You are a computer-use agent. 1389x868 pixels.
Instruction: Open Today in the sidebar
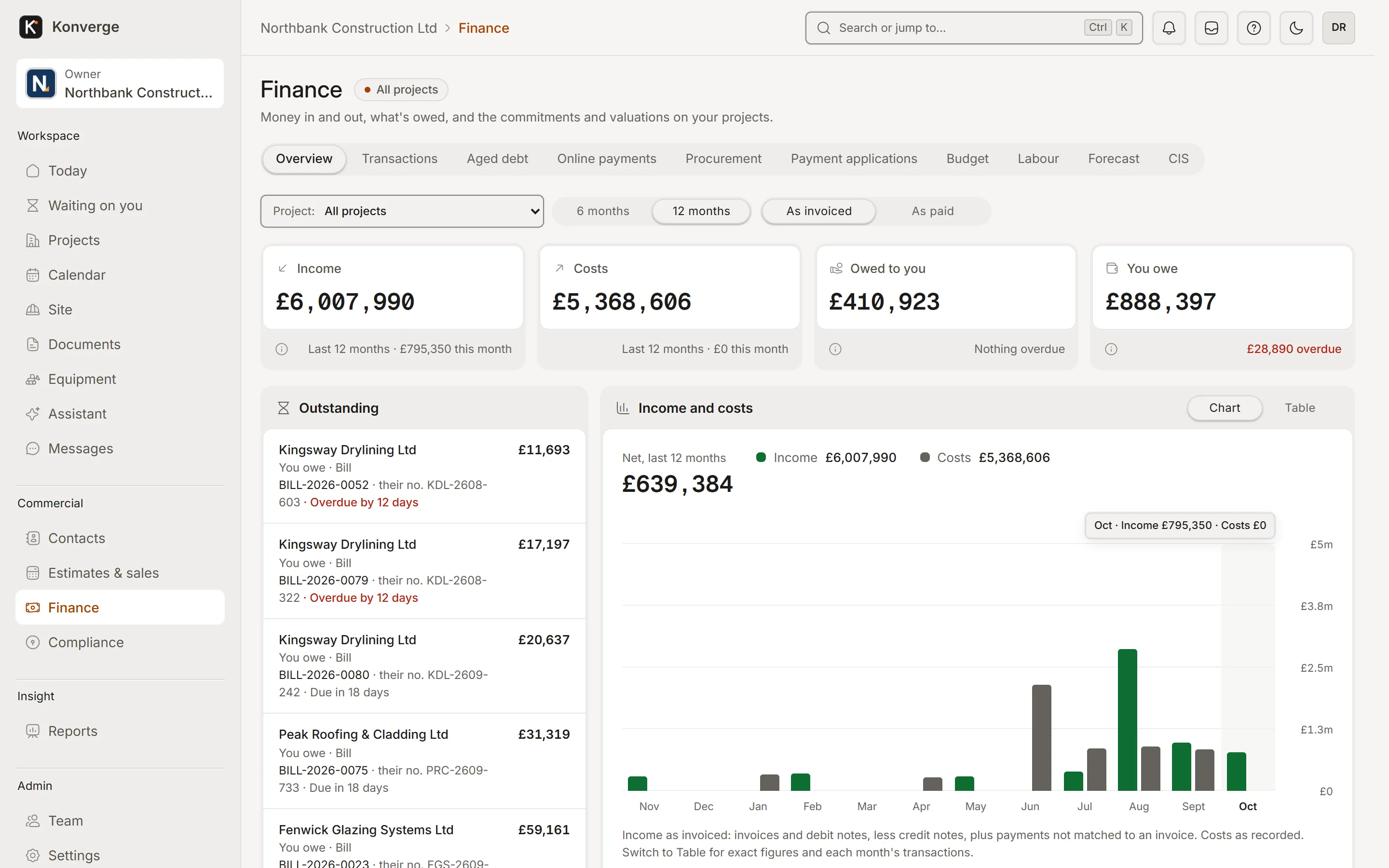point(120,171)
